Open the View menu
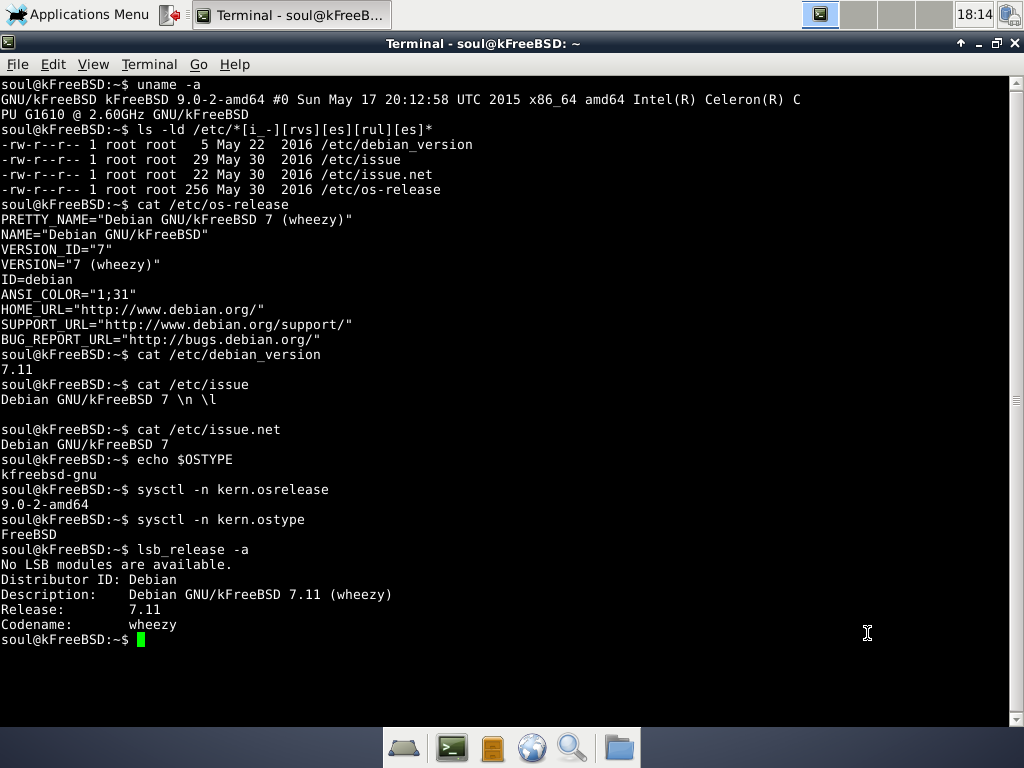Image resolution: width=1024 pixels, height=768 pixels. (93, 65)
